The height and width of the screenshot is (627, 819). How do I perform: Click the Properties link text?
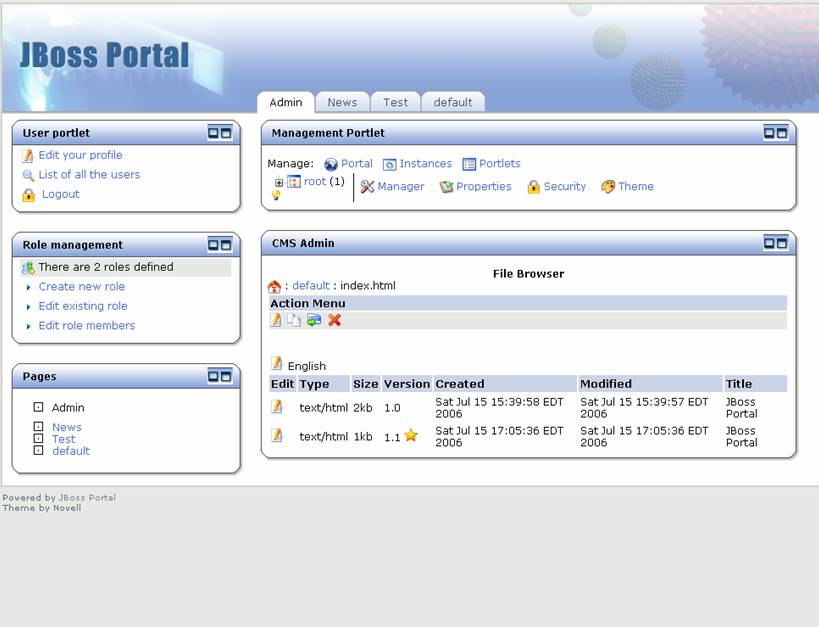point(484,186)
